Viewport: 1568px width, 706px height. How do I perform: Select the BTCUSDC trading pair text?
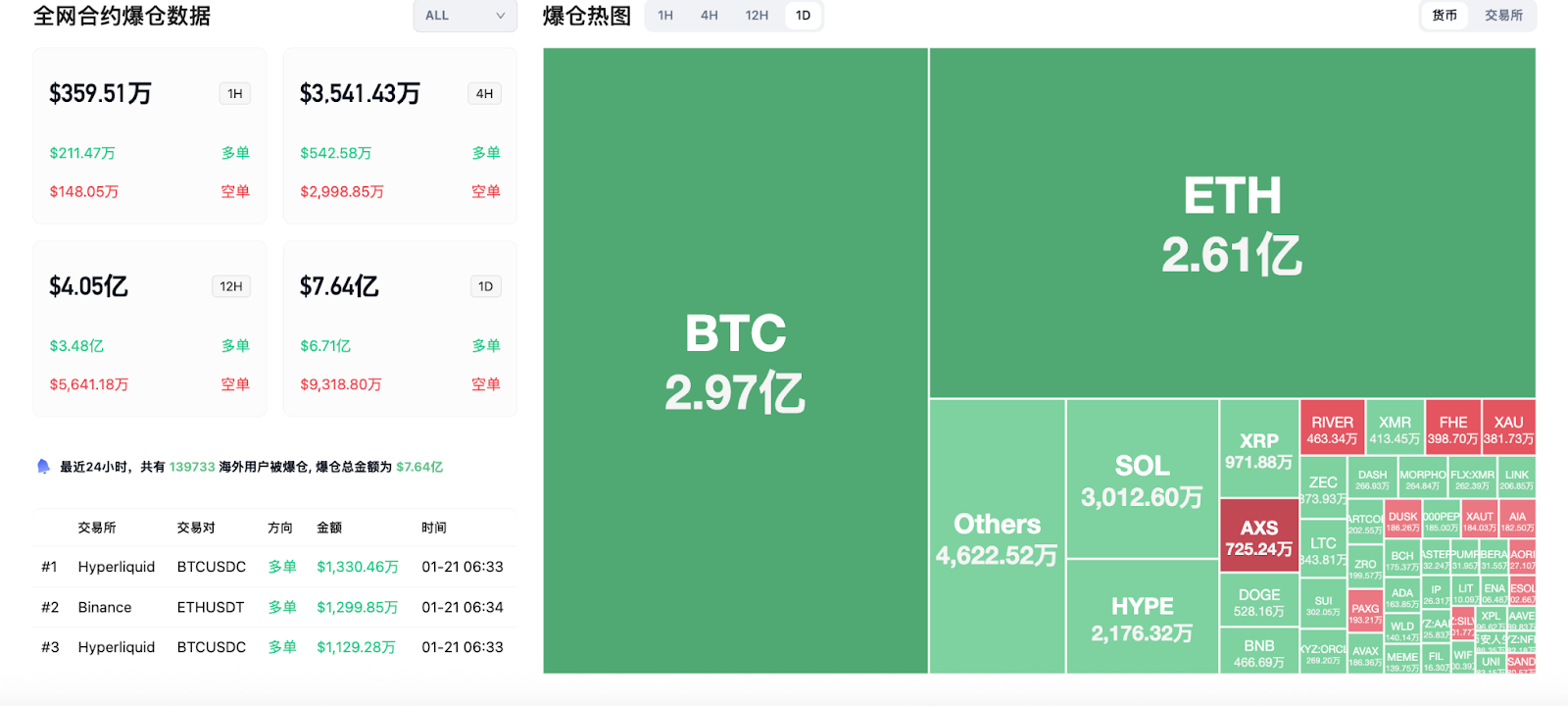[x=211, y=566]
